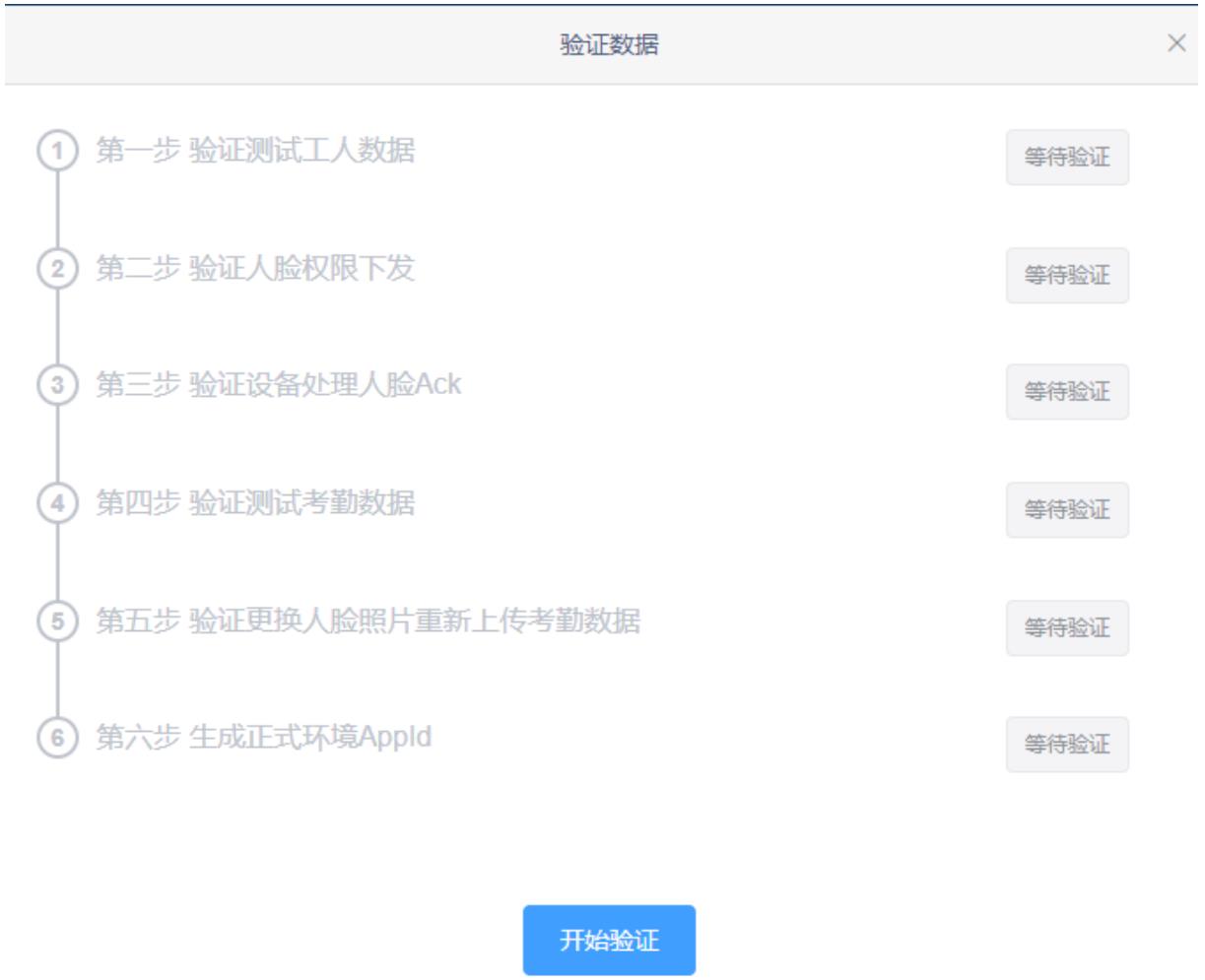Select the 第二步 验证人脸权限下发 step label
Screen dimensions: 1205x980
(255, 268)
